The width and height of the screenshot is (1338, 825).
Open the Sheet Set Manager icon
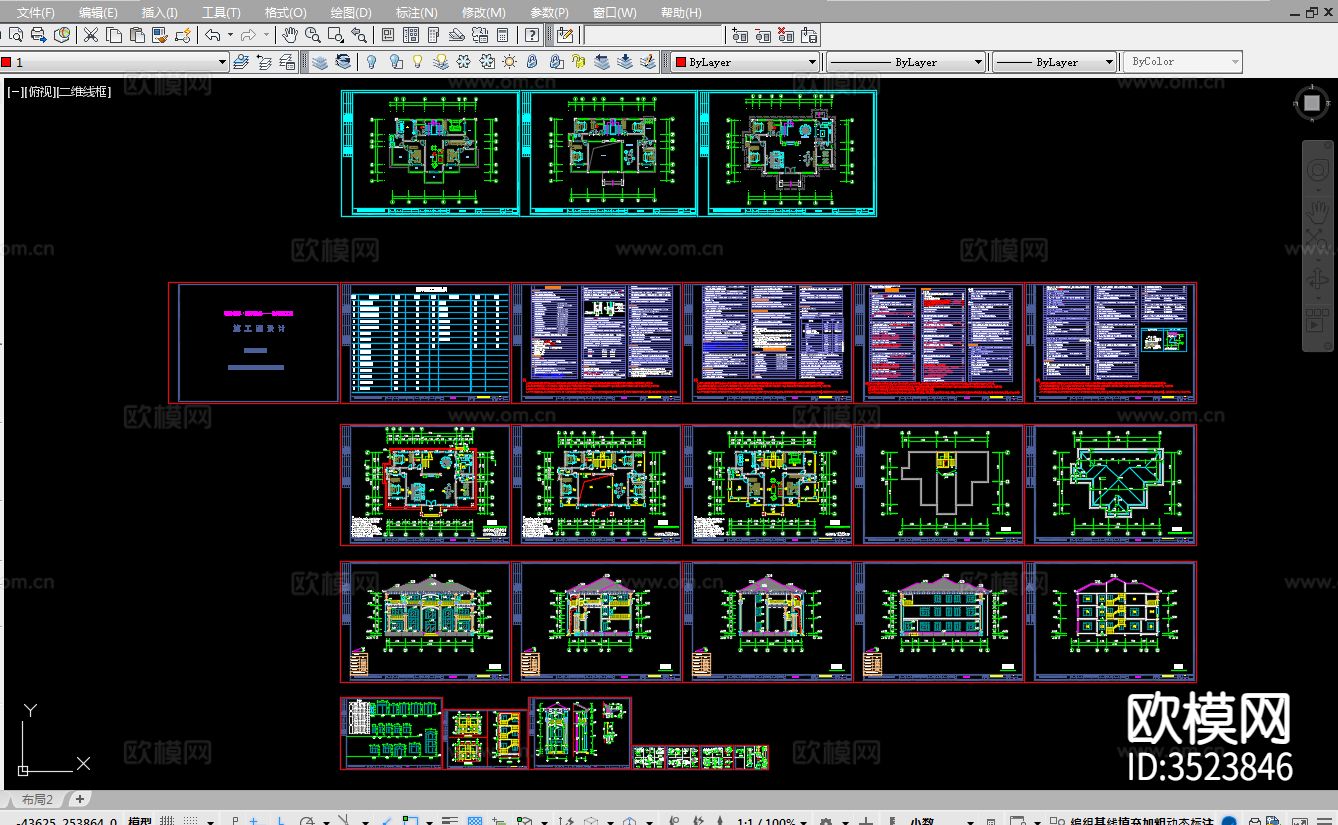point(457,35)
